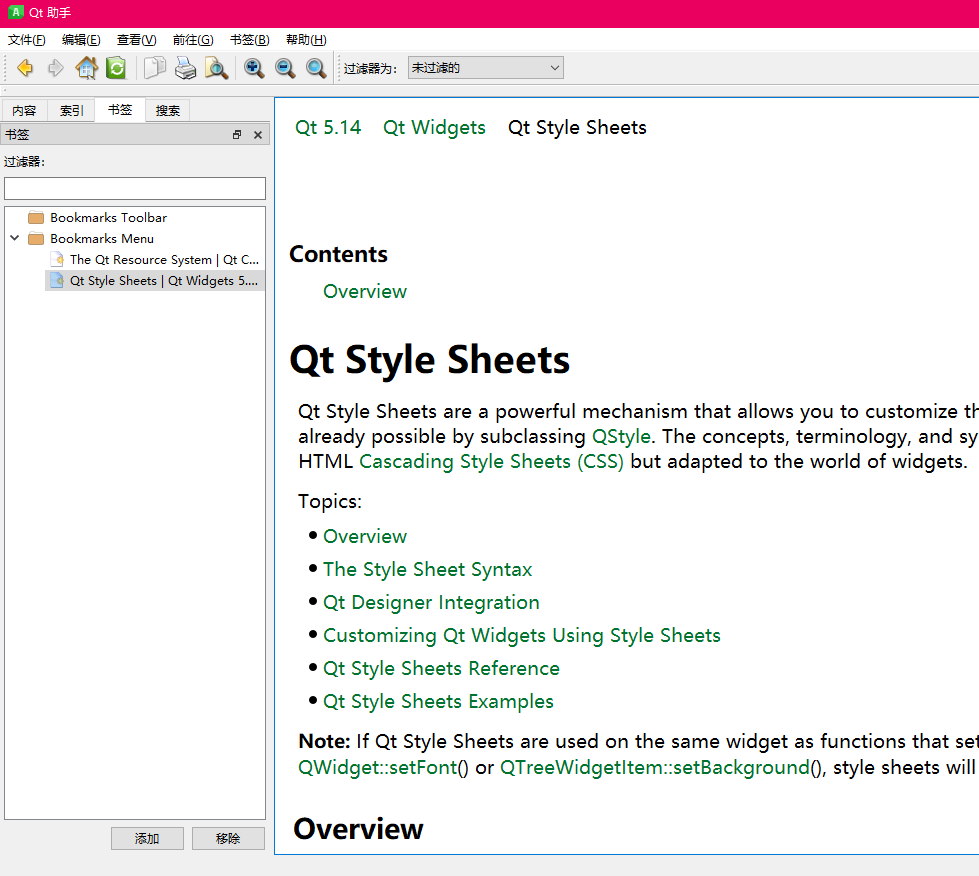Reset zoom with the plain magnifier icon
Screen dimensions: 979x876
click(x=316, y=67)
